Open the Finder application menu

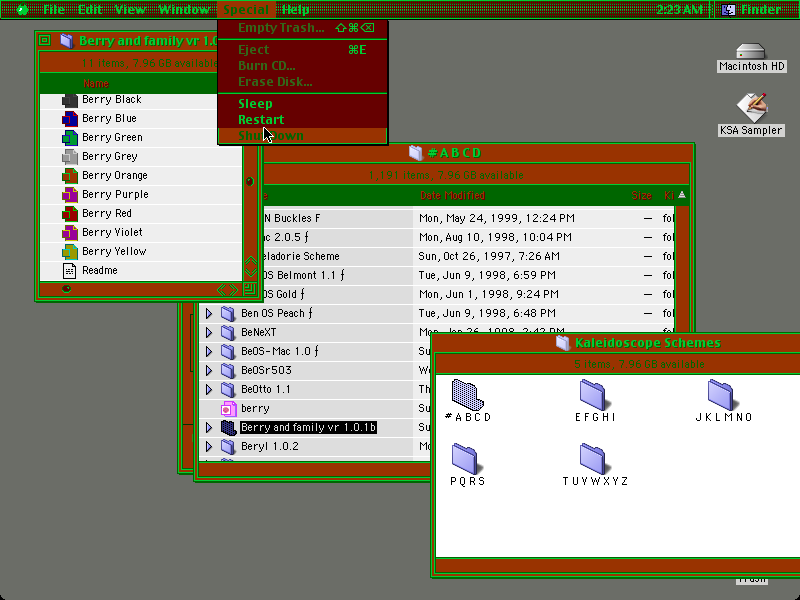tap(752, 9)
